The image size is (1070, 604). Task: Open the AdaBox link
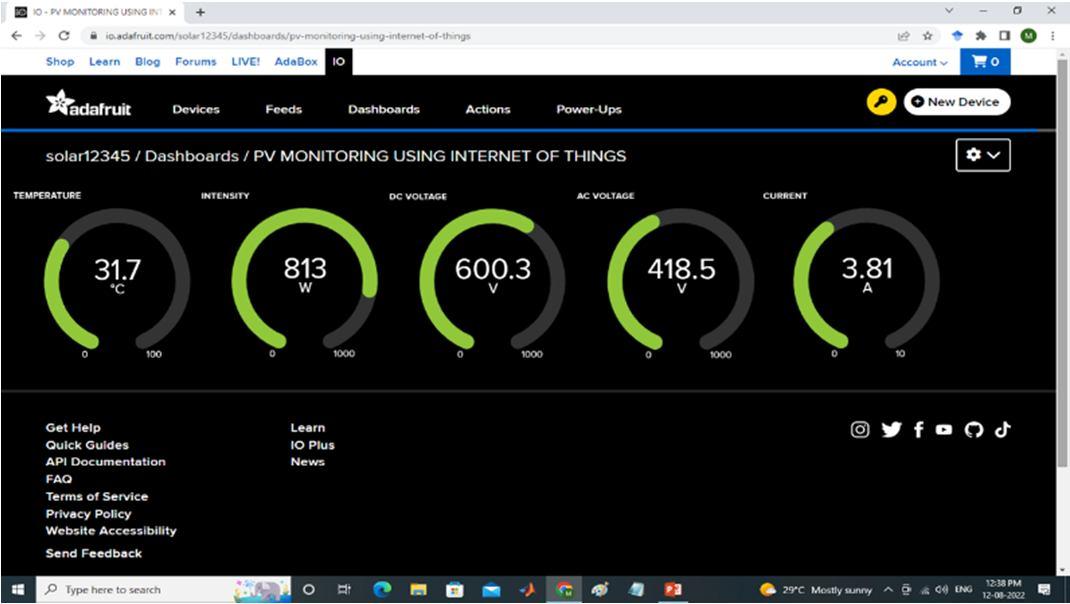coord(296,61)
